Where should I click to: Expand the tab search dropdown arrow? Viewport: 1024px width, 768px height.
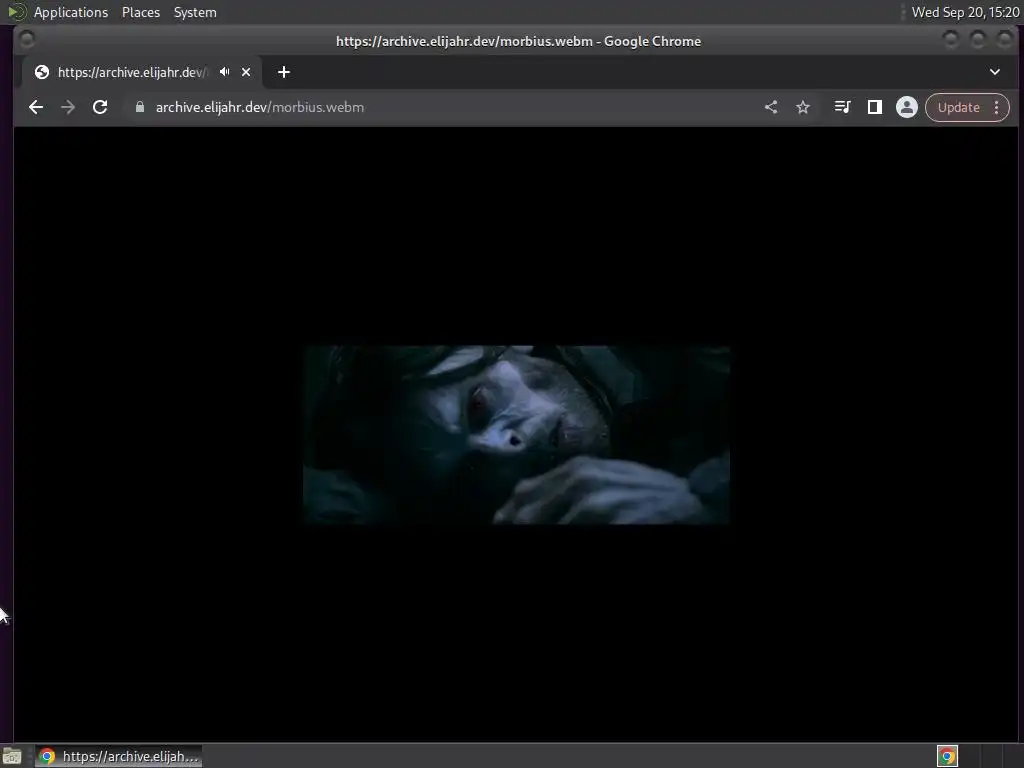tap(995, 72)
